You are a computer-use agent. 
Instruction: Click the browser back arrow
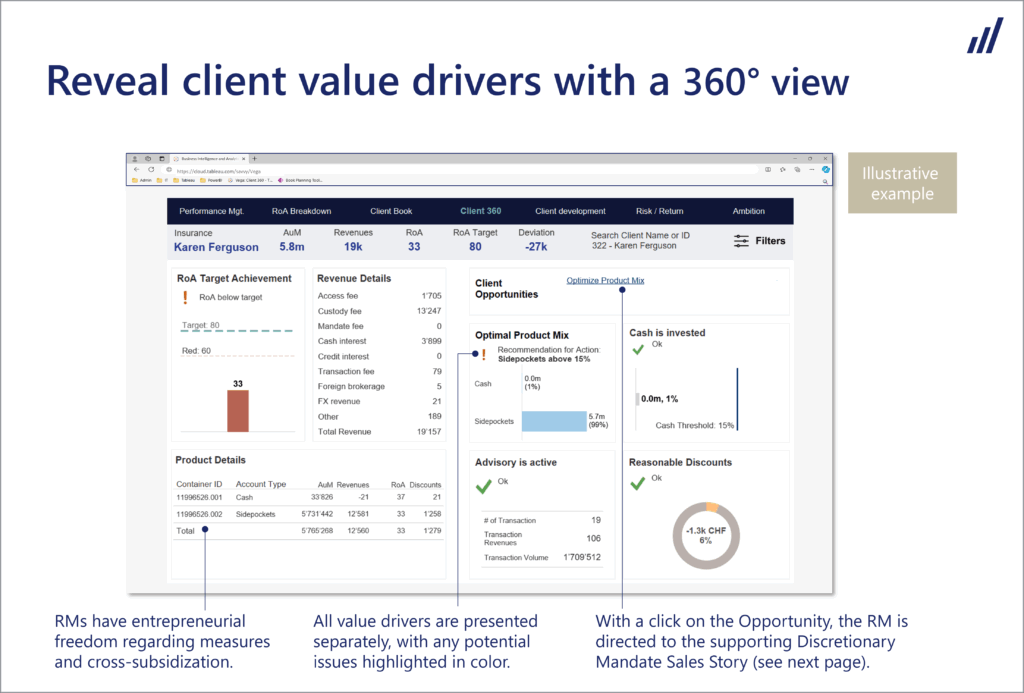point(136,169)
